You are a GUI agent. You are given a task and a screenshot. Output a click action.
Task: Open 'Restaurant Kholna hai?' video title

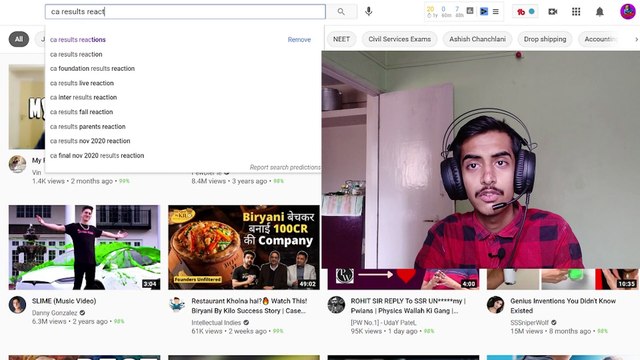point(249,306)
